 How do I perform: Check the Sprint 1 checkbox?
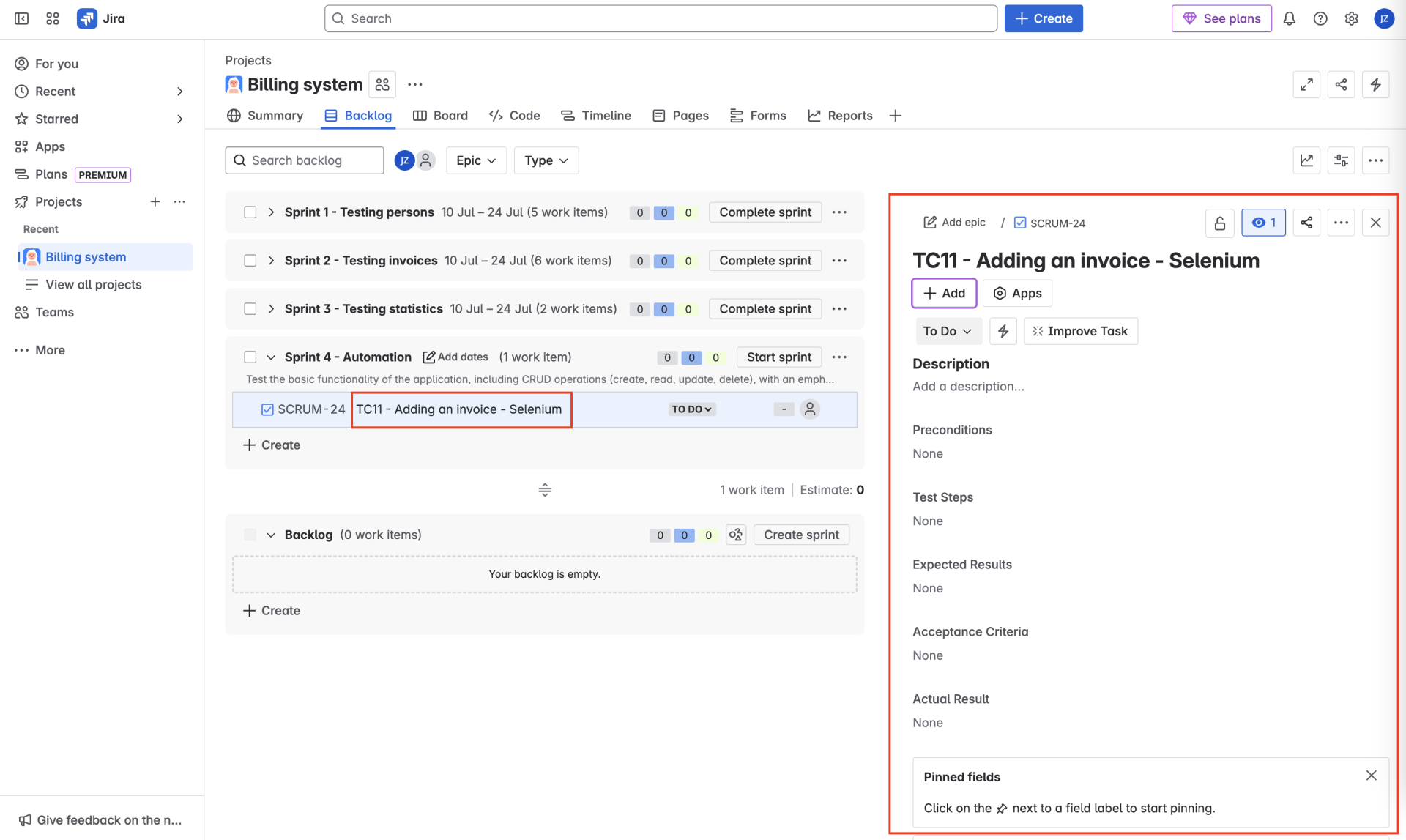coord(250,212)
